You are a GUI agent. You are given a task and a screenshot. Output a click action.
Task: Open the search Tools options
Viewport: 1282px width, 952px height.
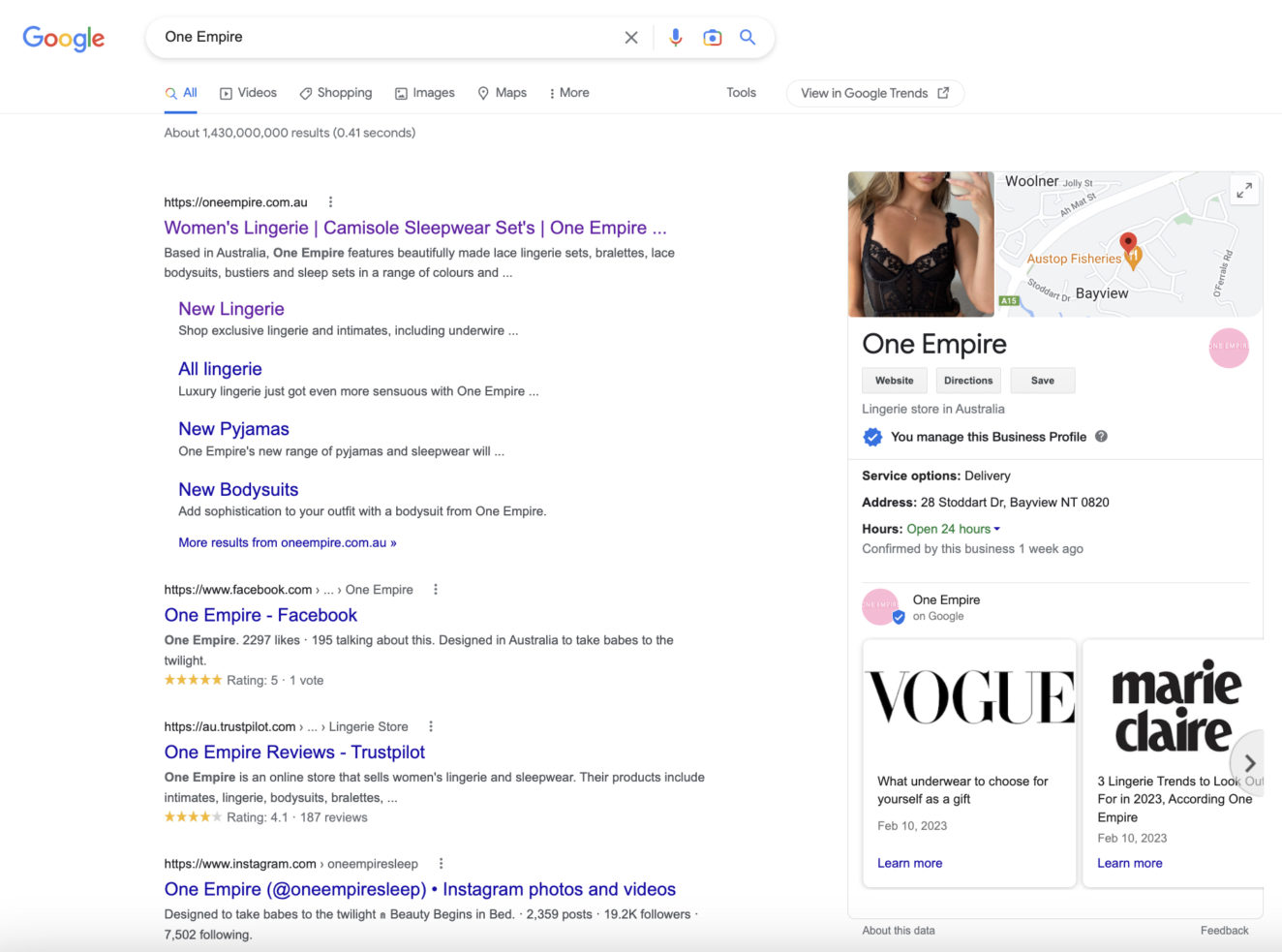[741, 92]
